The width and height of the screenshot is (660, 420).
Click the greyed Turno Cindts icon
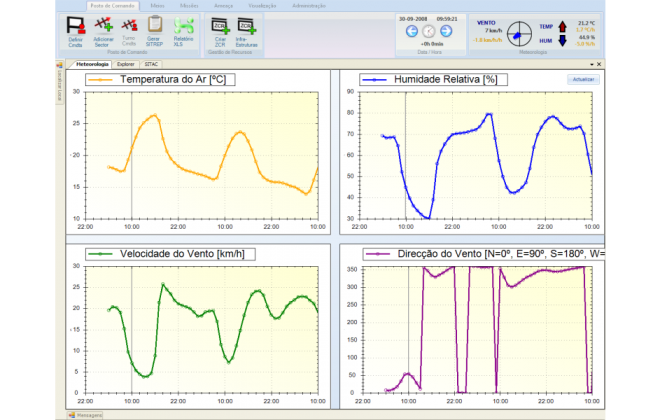129,26
